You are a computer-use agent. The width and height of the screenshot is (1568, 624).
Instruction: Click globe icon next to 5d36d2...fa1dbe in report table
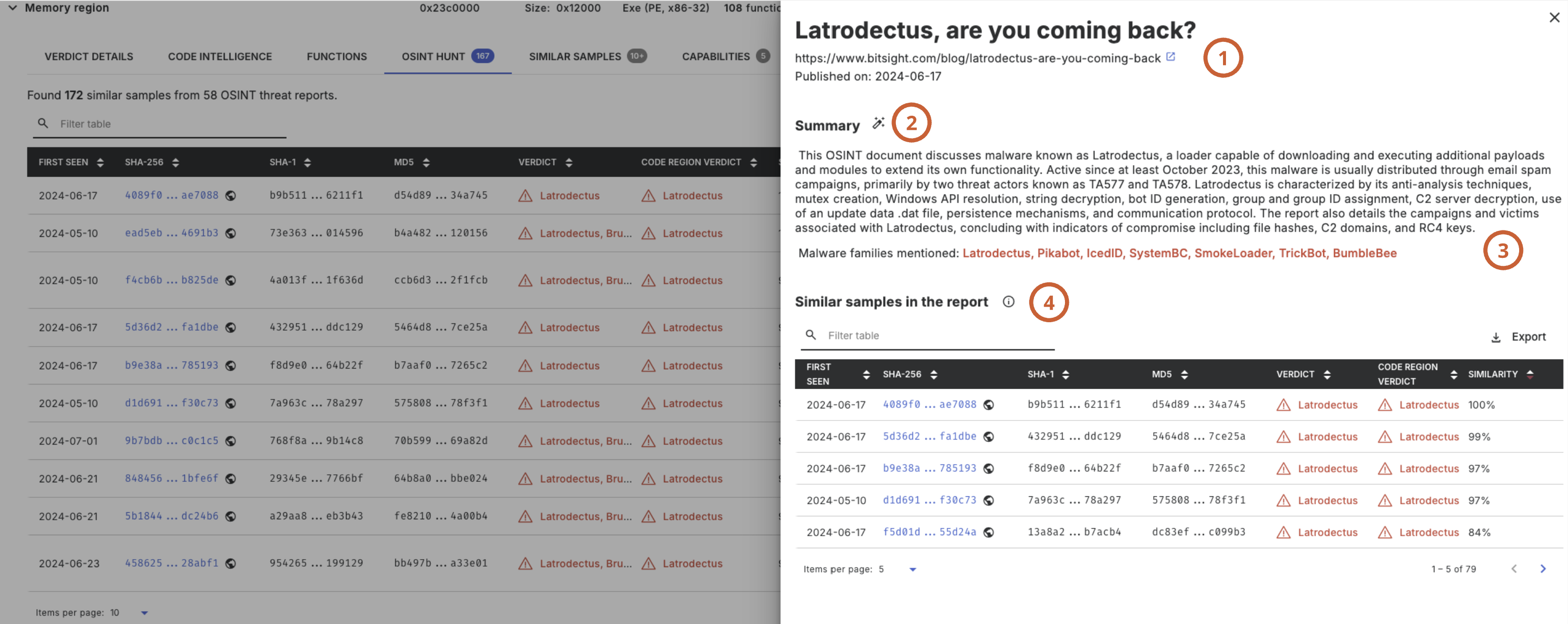click(x=989, y=436)
